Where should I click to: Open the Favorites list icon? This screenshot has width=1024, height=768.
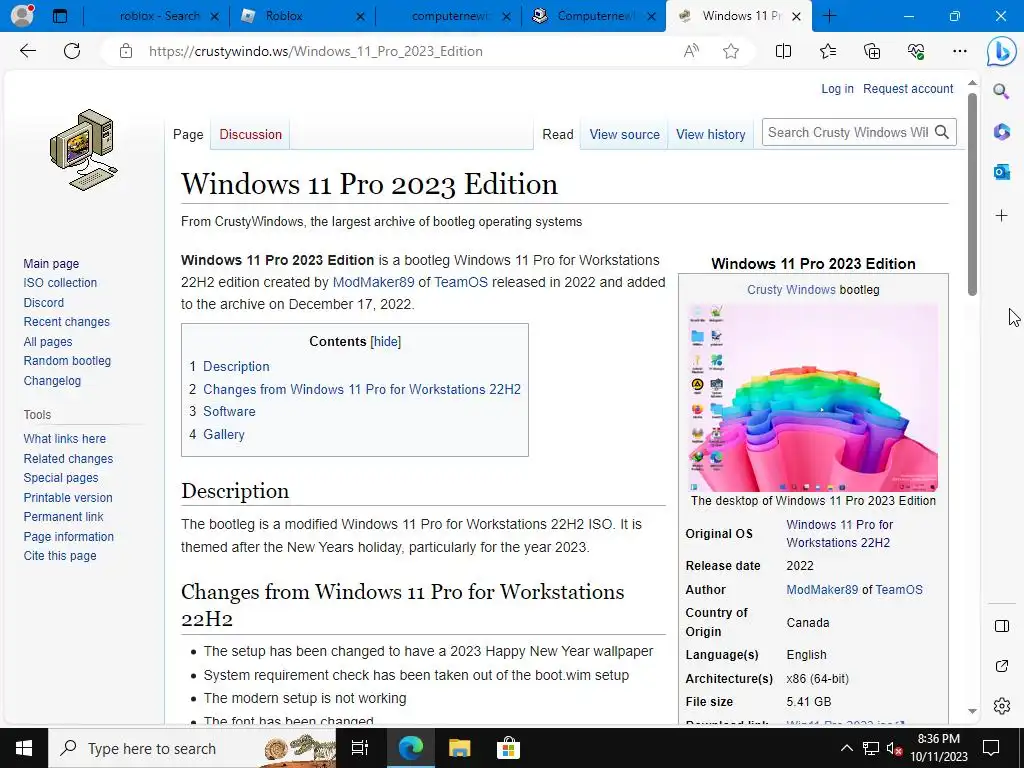pos(827,51)
